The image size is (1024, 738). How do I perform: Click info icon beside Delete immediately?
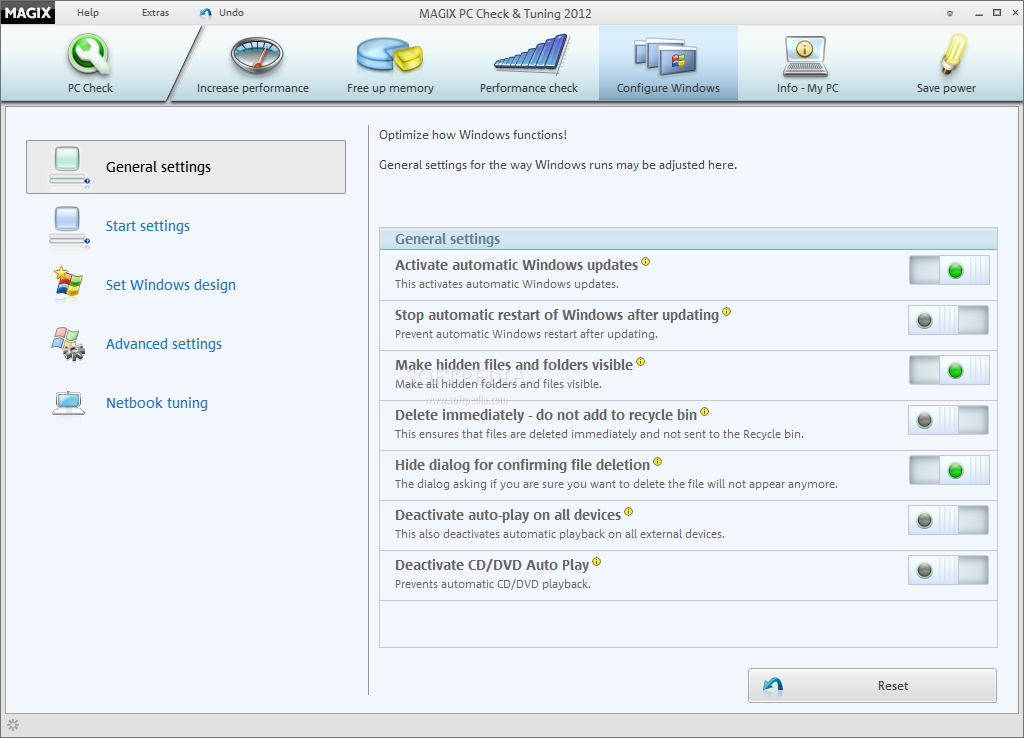705,411
